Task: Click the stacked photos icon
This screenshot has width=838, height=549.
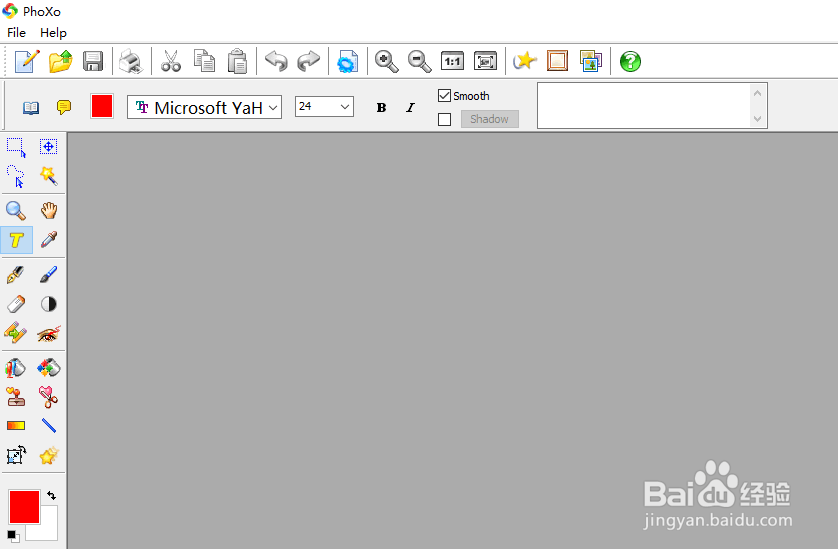Action: [591, 61]
